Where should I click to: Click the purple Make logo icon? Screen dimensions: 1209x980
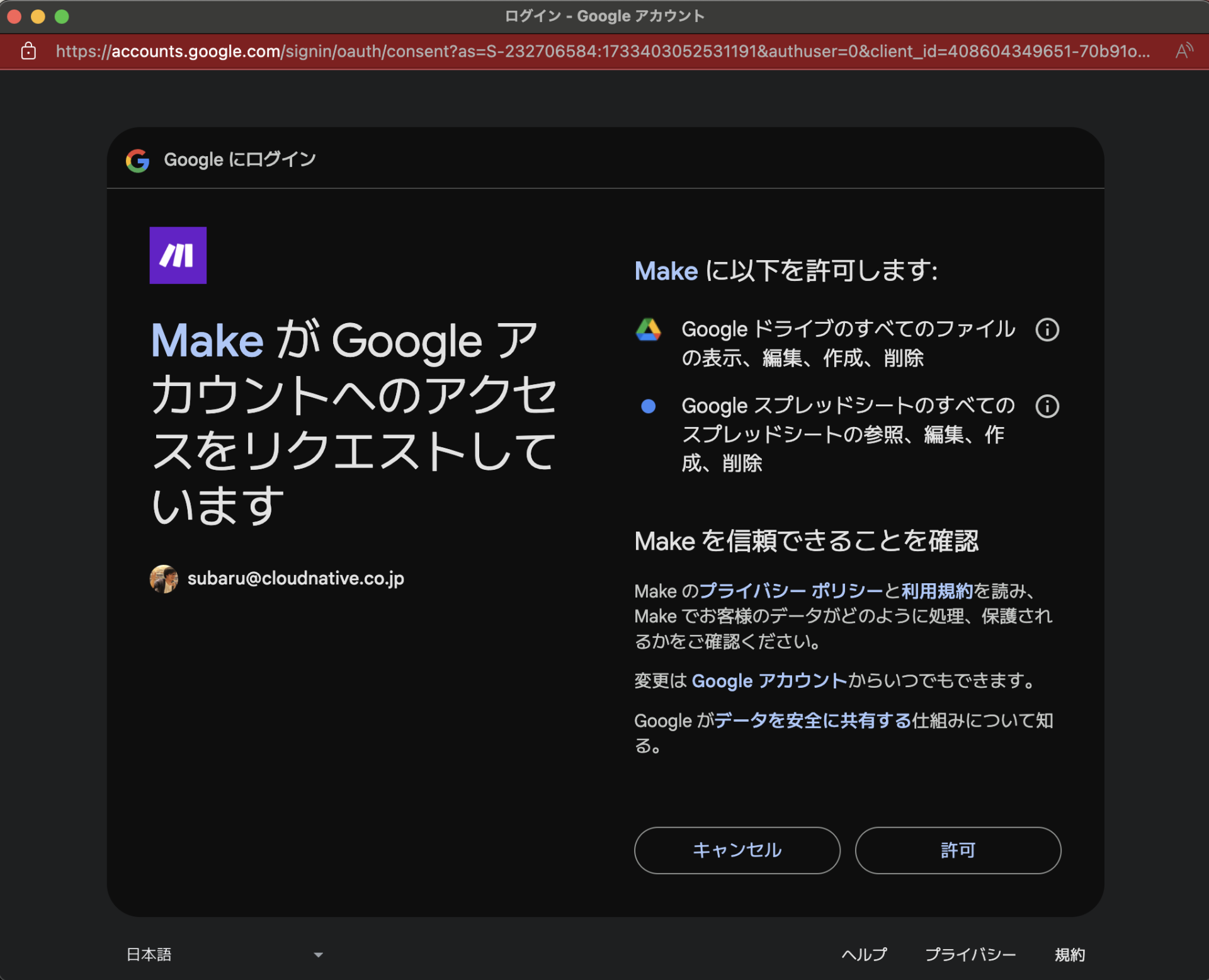(178, 255)
